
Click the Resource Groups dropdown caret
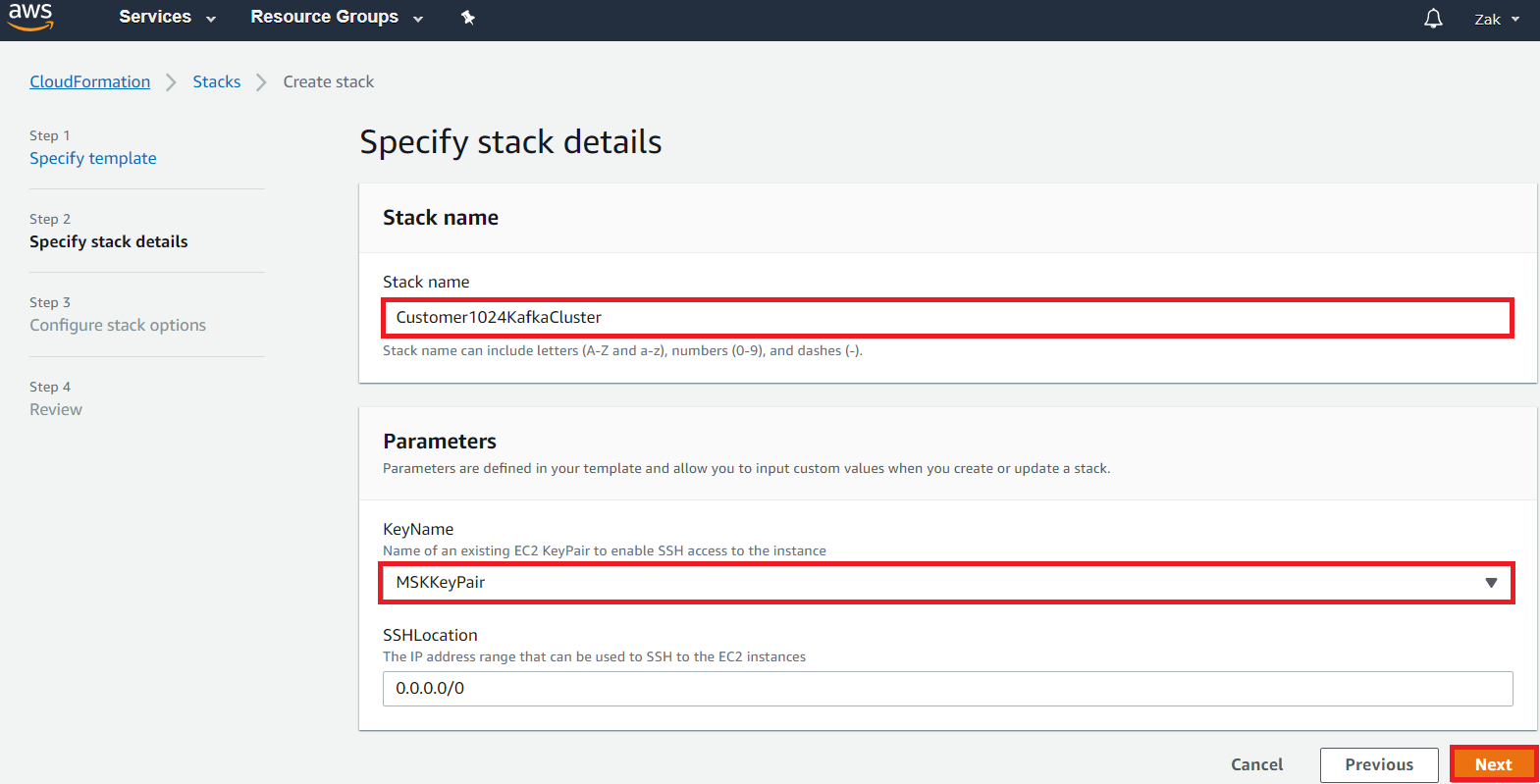point(418,19)
